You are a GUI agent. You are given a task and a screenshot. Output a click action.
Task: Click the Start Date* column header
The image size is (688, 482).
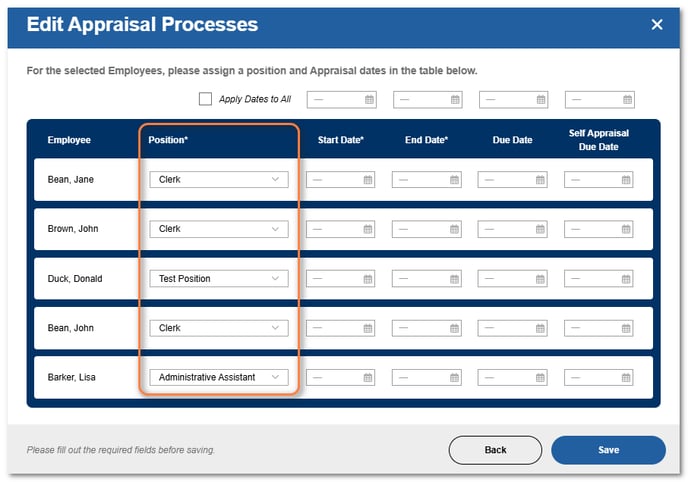click(341, 140)
